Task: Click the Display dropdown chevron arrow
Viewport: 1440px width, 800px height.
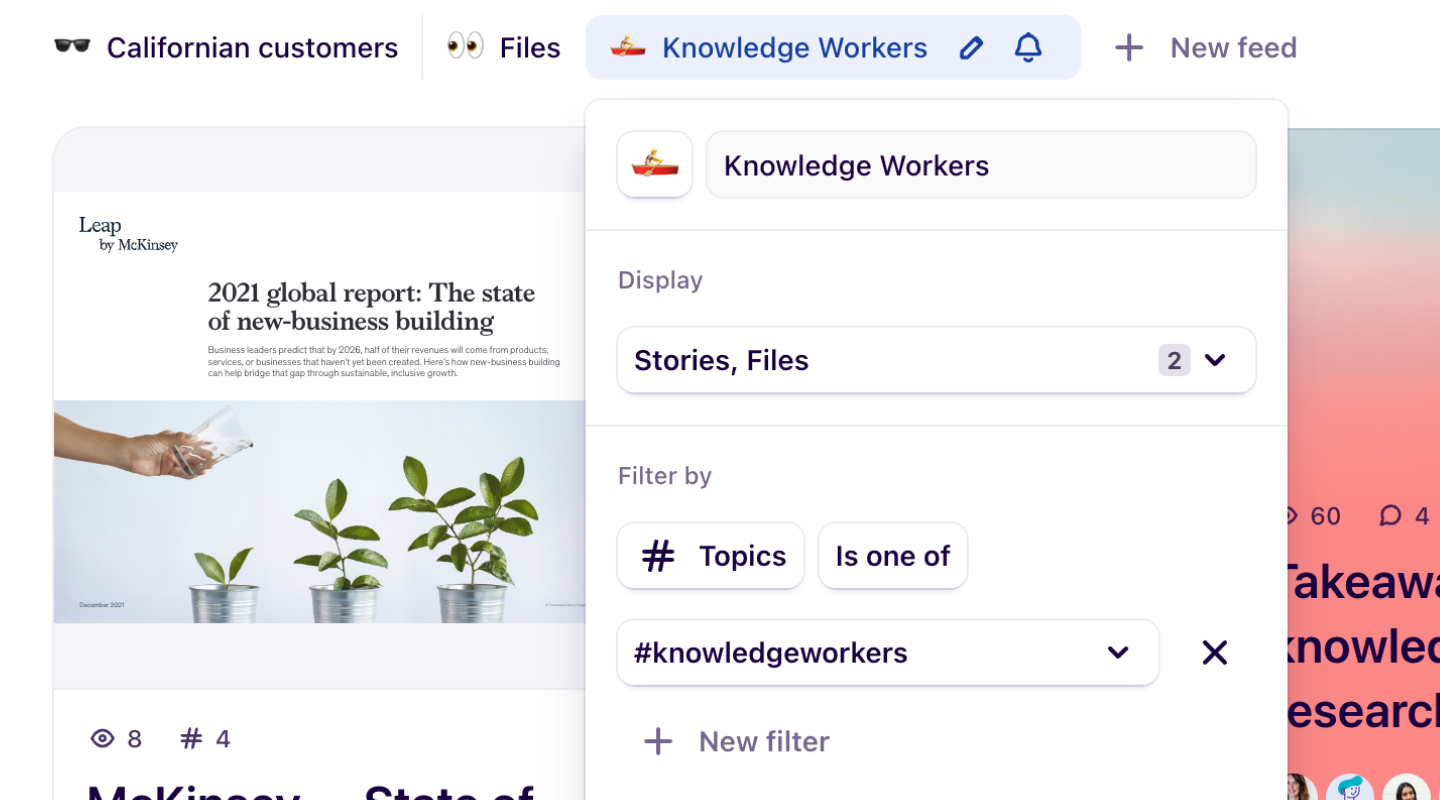Action: coord(1215,360)
